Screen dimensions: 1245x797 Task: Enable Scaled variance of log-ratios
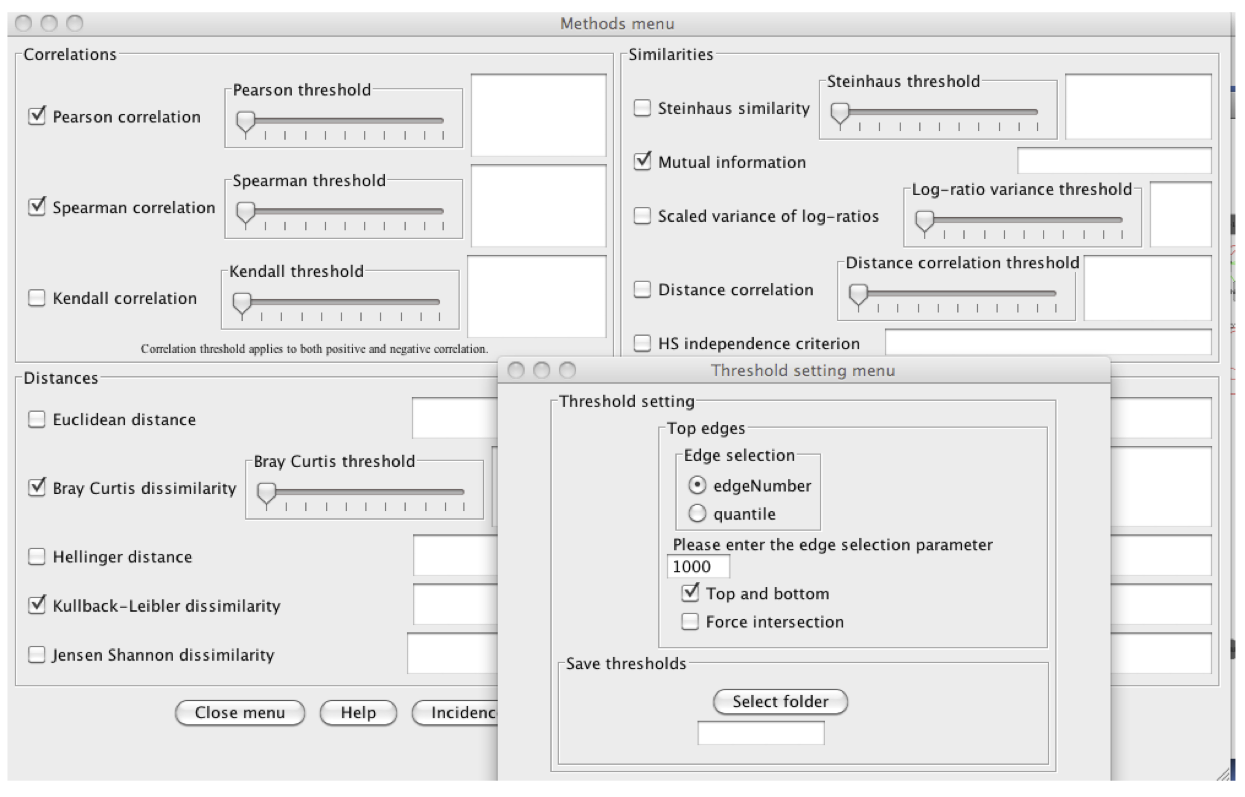[643, 216]
